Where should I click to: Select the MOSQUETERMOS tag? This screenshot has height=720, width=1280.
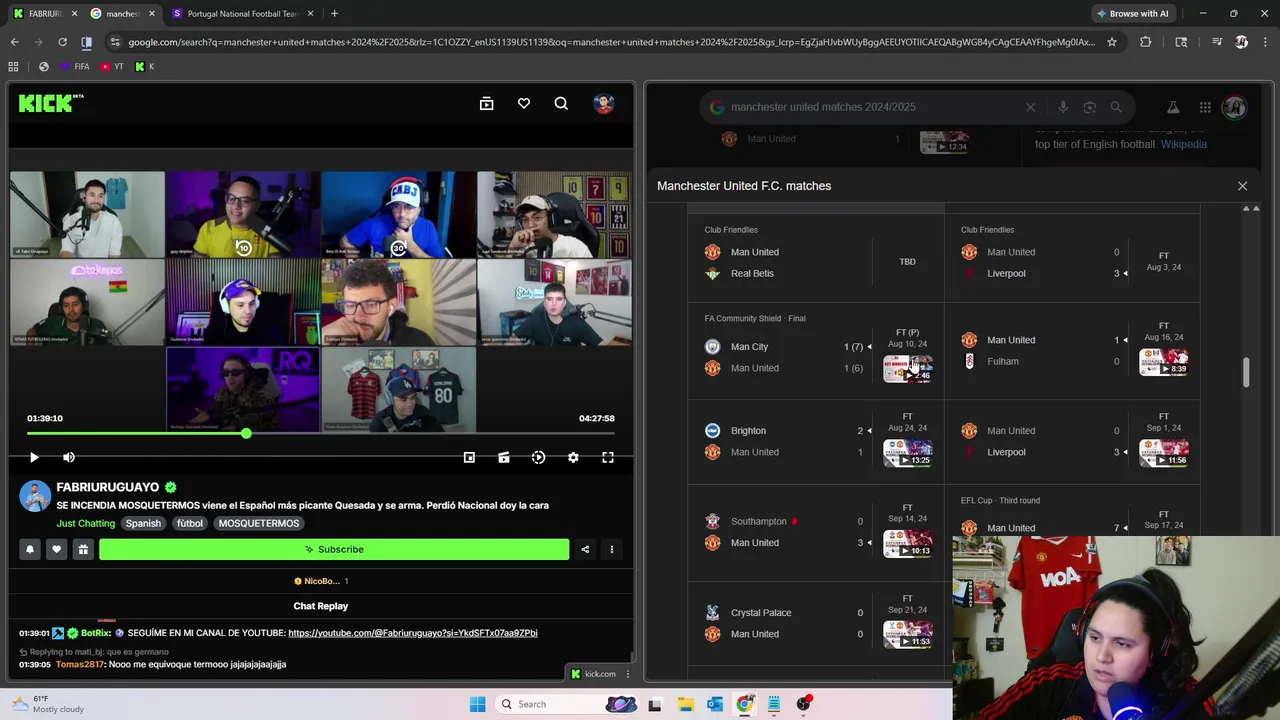click(259, 523)
